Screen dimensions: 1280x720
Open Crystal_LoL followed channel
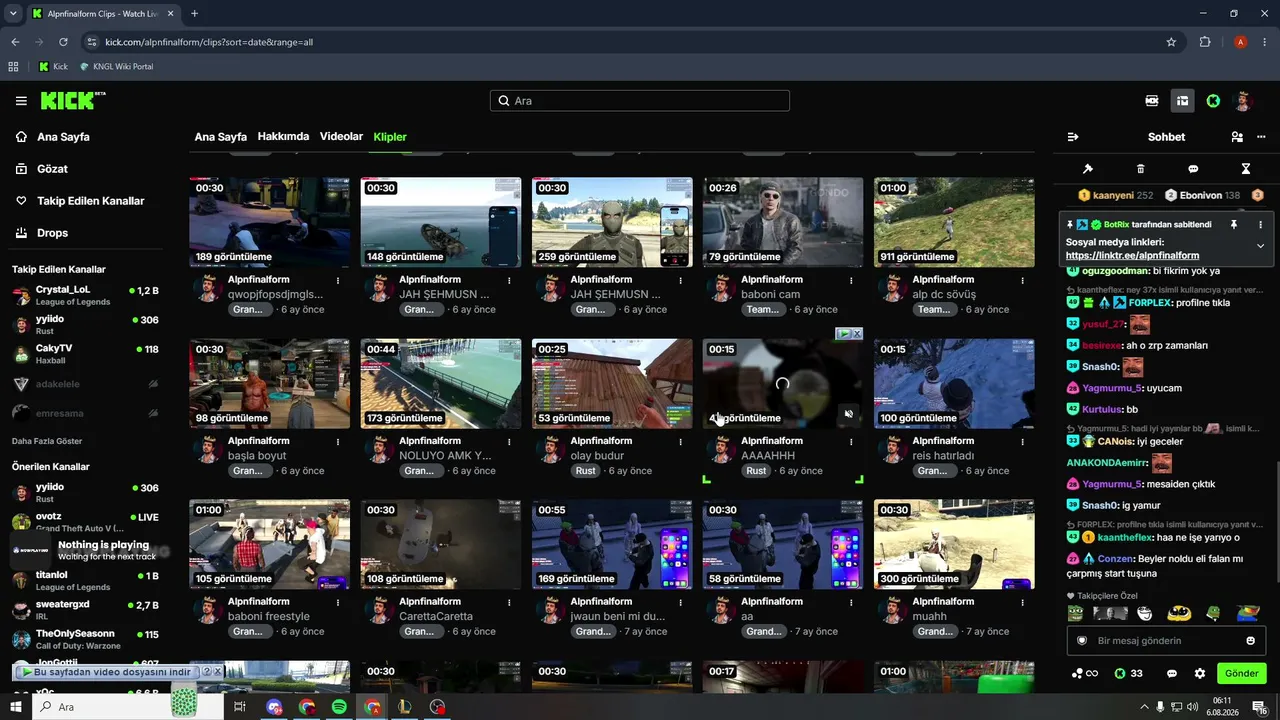(86, 296)
